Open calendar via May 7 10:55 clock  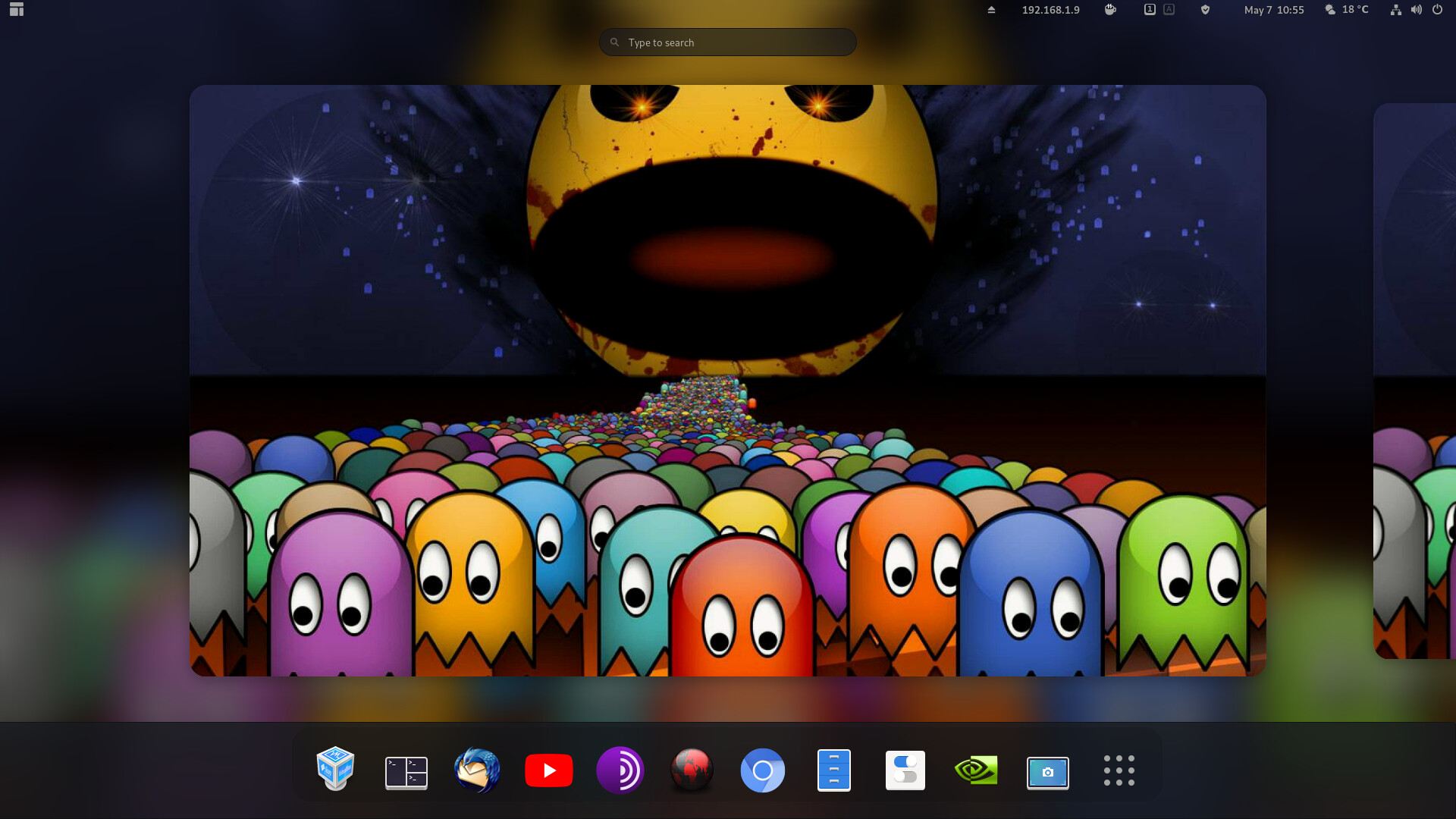click(x=1274, y=10)
